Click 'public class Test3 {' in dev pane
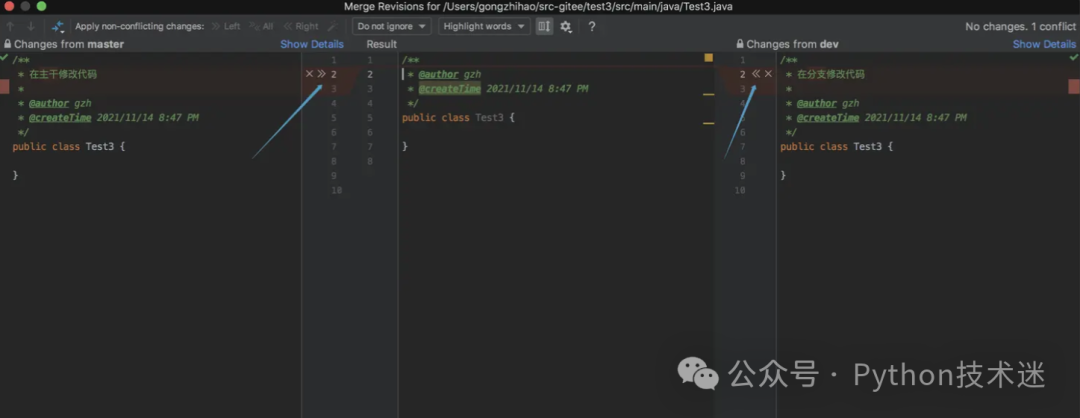This screenshot has height=418, width=1080. pyautogui.click(x=836, y=147)
